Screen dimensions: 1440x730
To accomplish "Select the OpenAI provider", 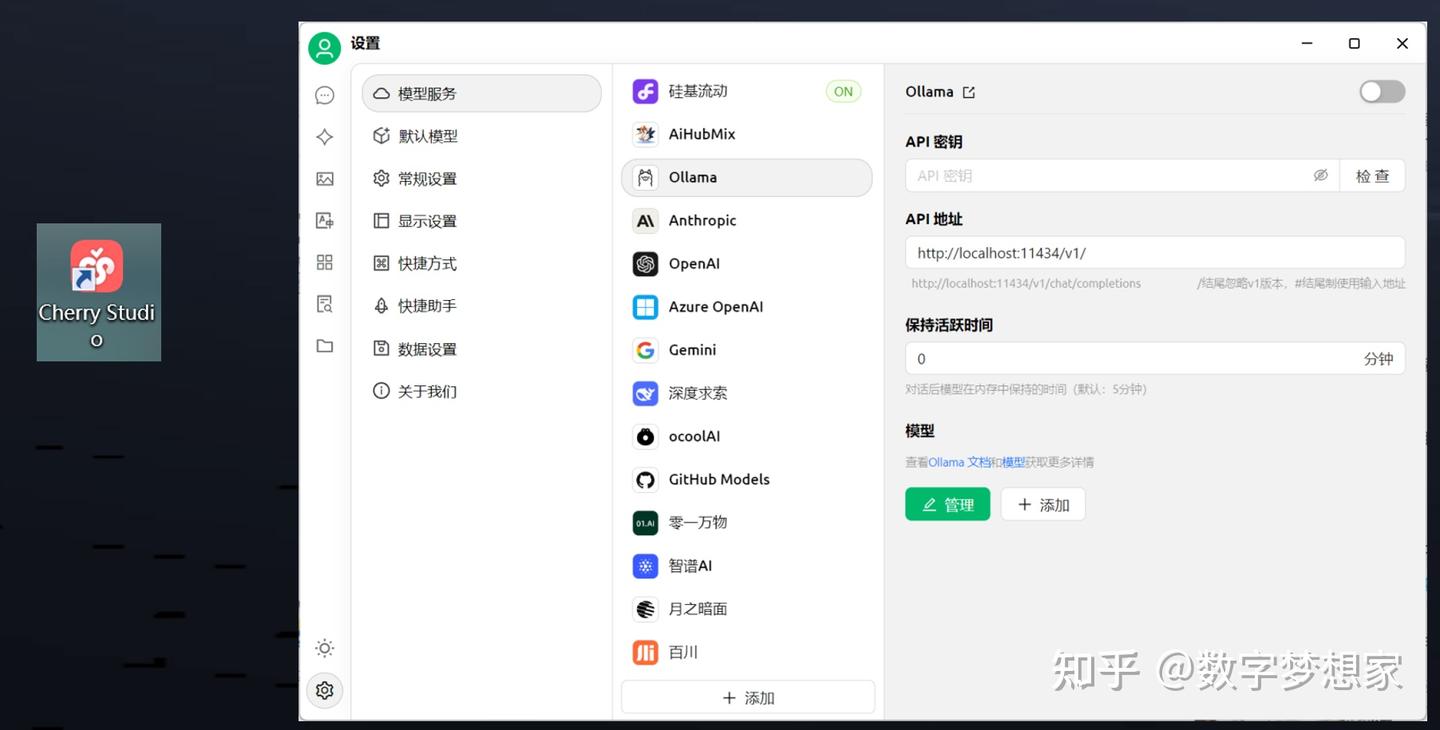I will pos(746,264).
